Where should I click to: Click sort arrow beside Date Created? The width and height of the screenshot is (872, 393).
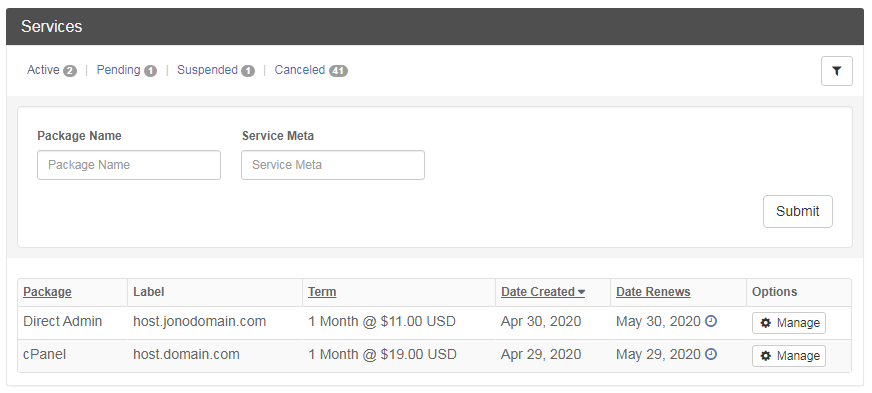(581, 292)
